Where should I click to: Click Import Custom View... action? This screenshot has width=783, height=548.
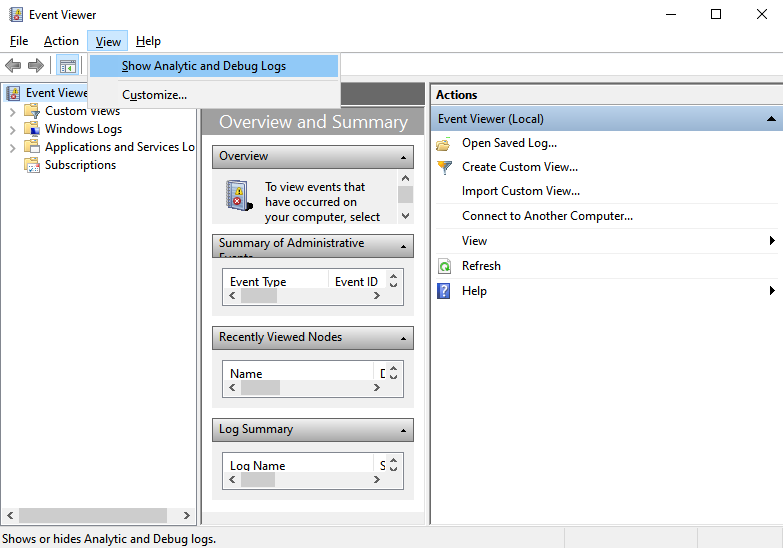tap(521, 191)
